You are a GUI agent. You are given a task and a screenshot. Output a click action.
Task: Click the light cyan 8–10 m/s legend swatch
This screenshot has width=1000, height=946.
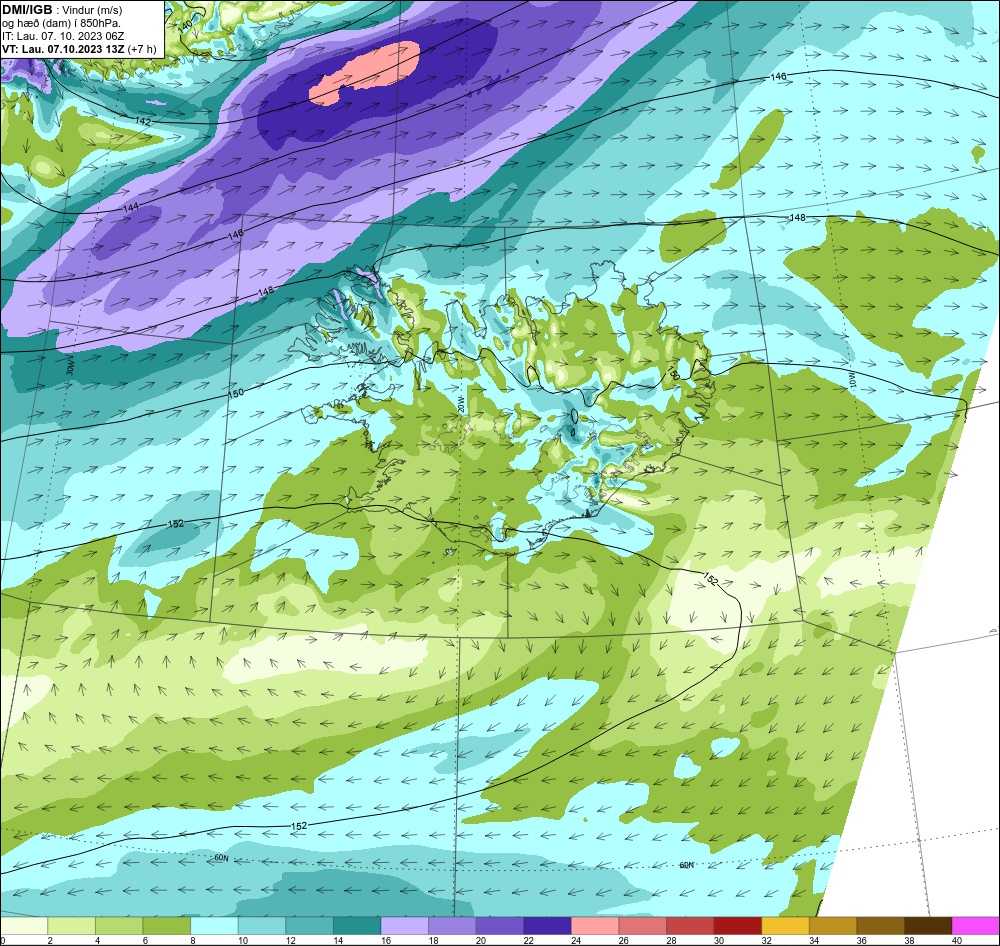[214, 926]
